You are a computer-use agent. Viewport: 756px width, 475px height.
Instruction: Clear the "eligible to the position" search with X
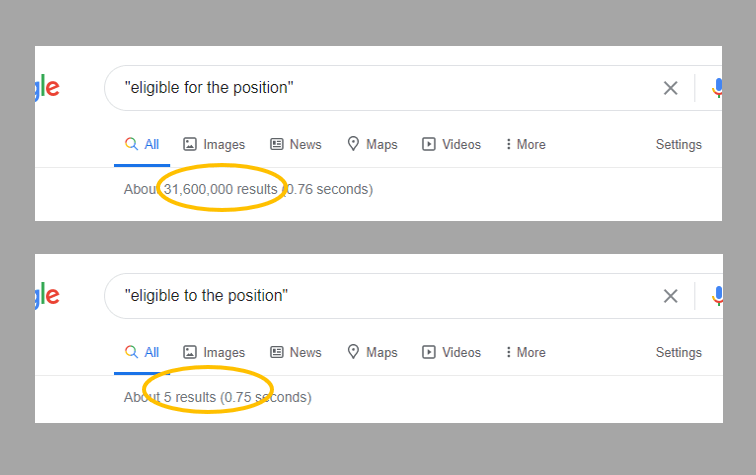click(670, 296)
